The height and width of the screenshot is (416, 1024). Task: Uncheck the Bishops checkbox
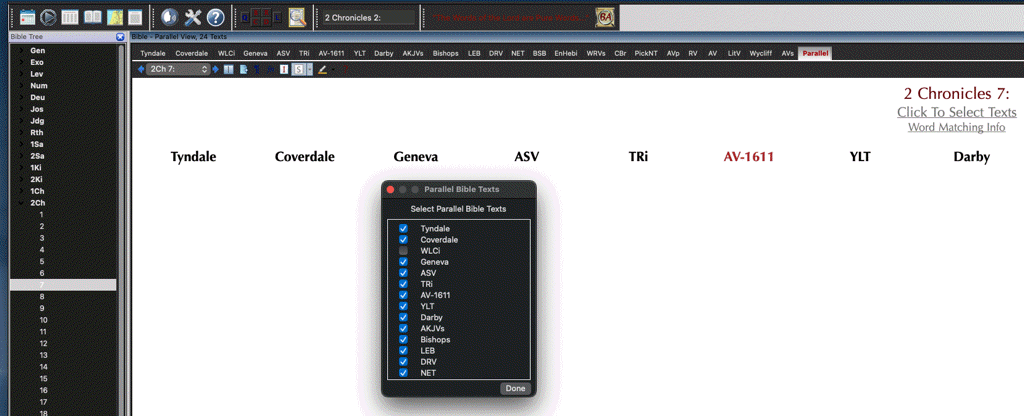pyautogui.click(x=404, y=340)
